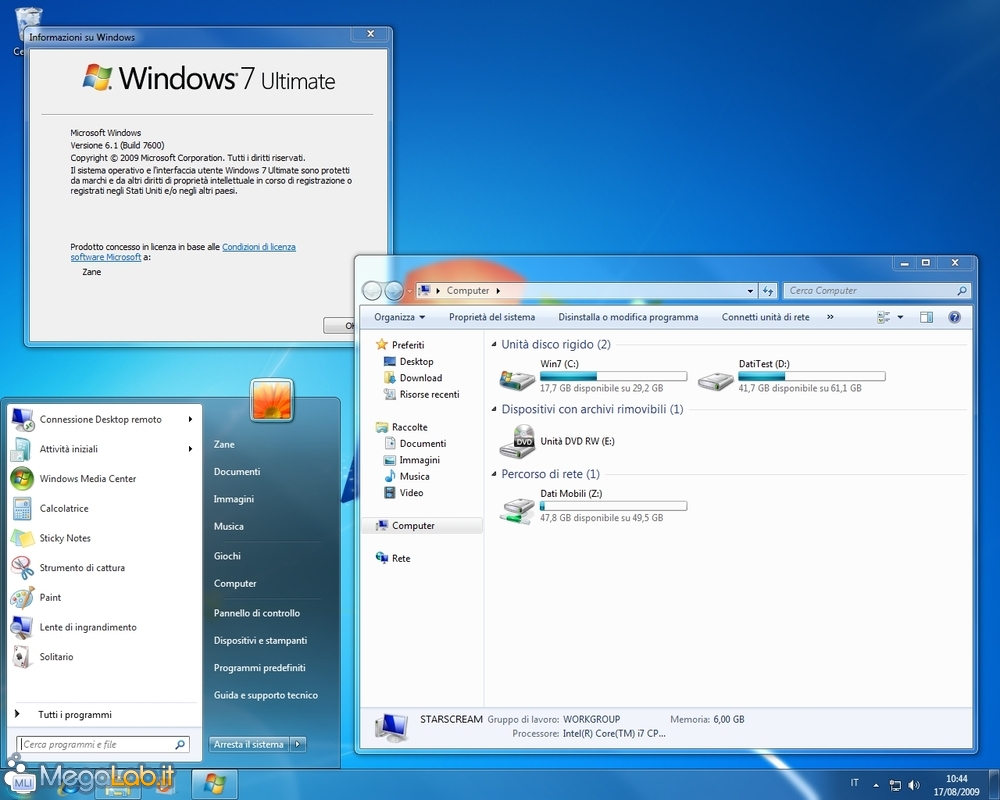Click Disinstalla o modifica programma
Image resolution: width=1000 pixels, height=800 pixels.
pos(628,317)
